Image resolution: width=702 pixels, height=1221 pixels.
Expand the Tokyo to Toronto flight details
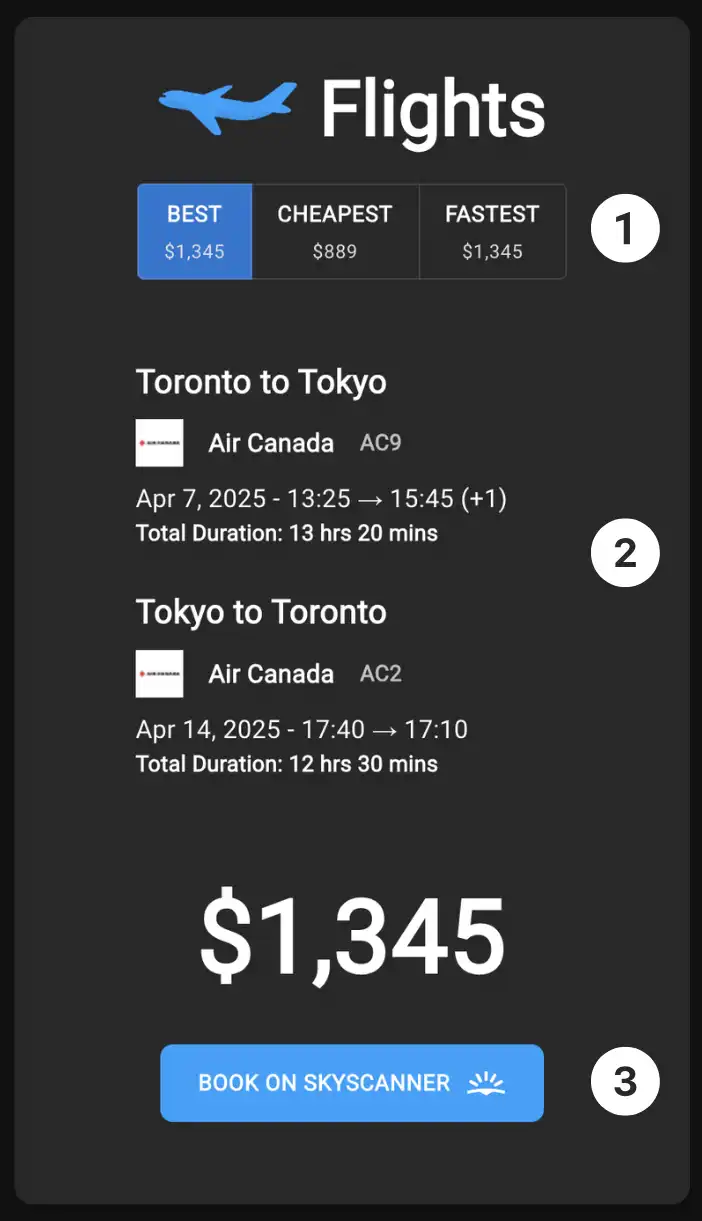(261, 612)
